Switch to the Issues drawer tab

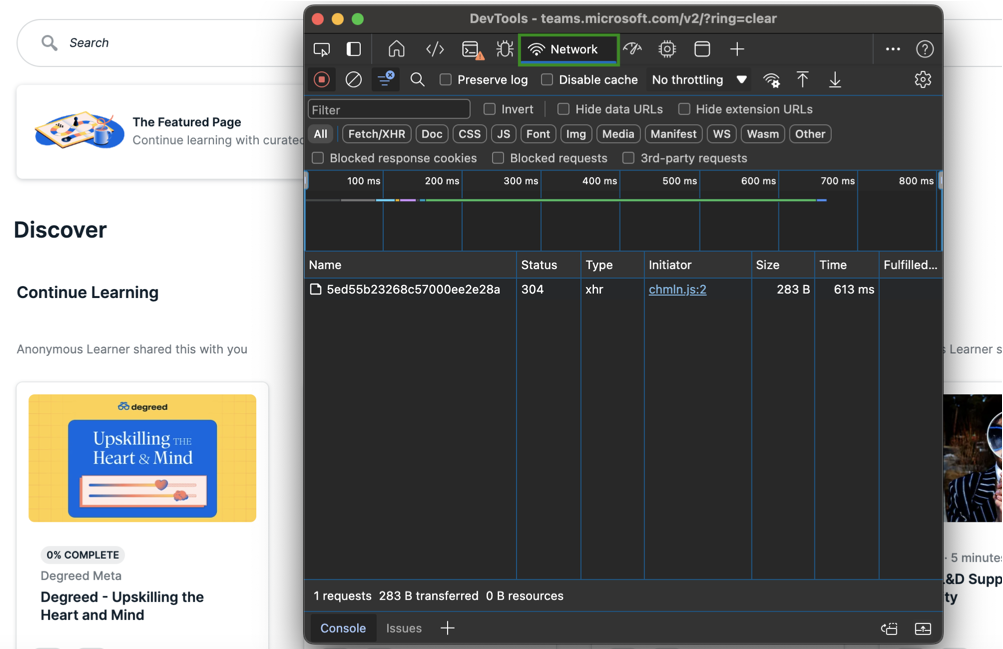[404, 629]
